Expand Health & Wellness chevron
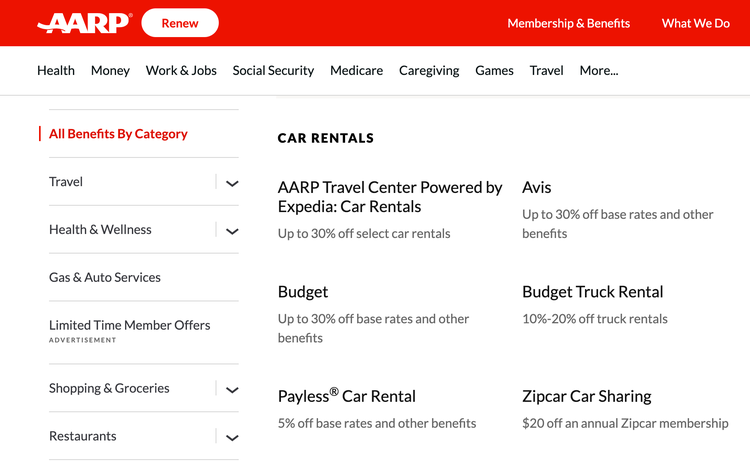Image resolution: width=750 pixels, height=468 pixels. (x=232, y=231)
